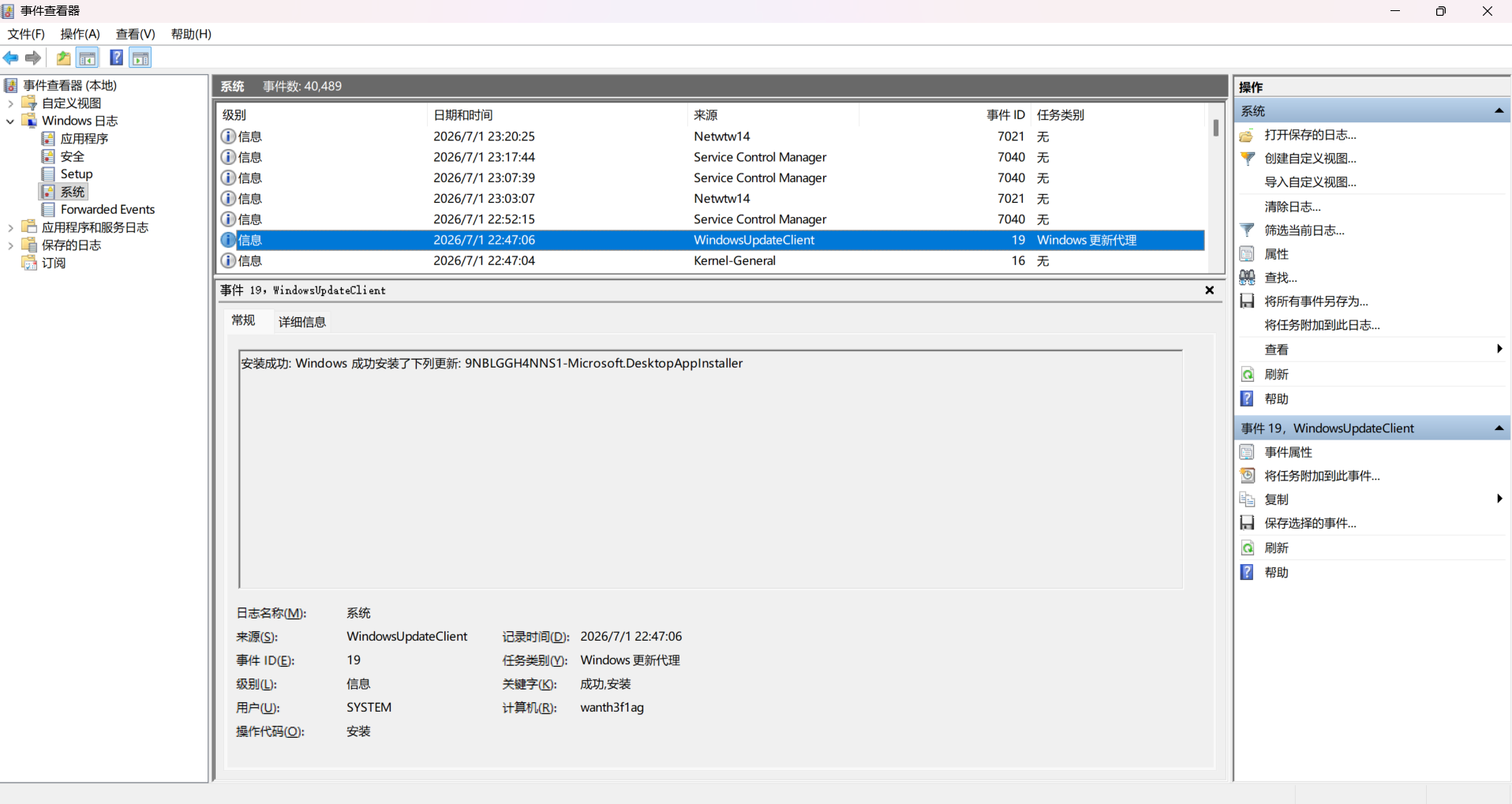Switch to the 详细信息 tab
1512x804 pixels.
(x=302, y=322)
